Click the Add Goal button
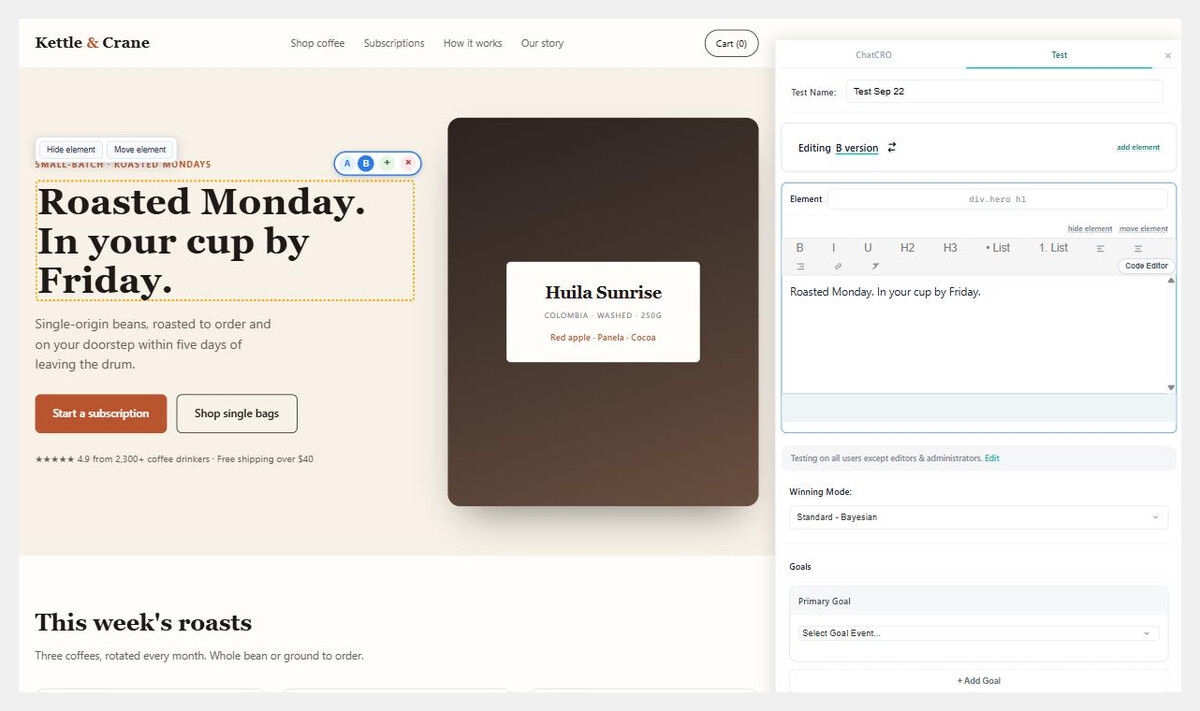1200x711 pixels. pos(978,681)
